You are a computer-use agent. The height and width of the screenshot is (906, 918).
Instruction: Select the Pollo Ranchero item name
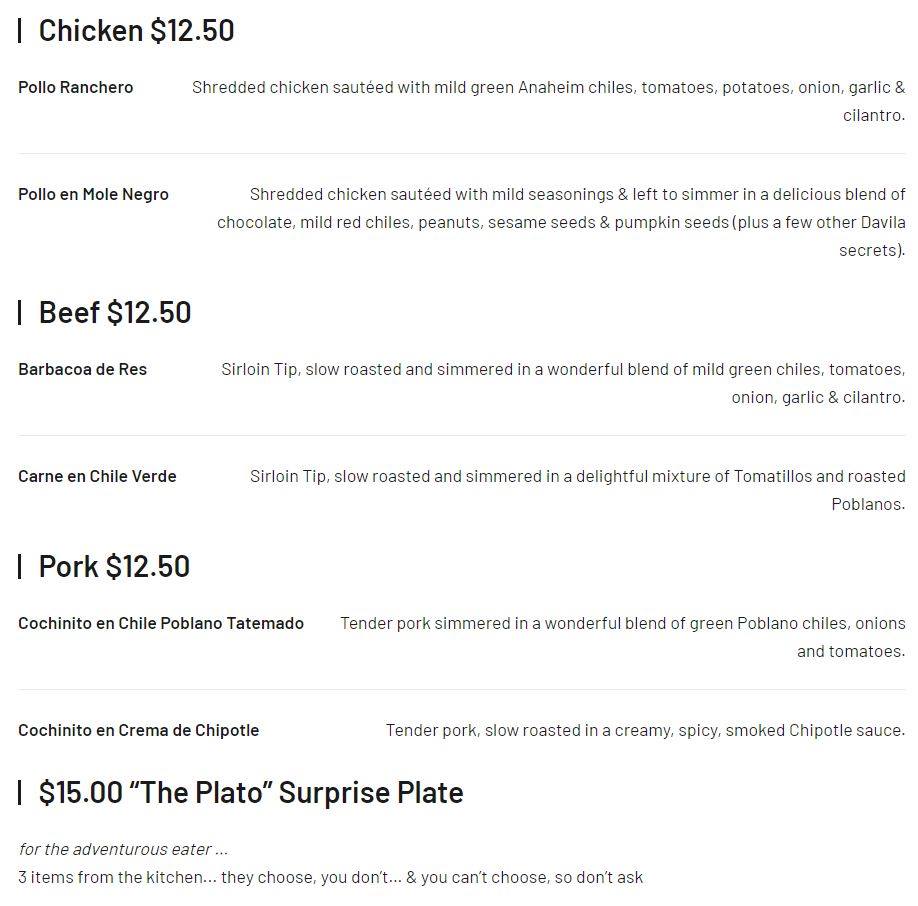pos(75,87)
